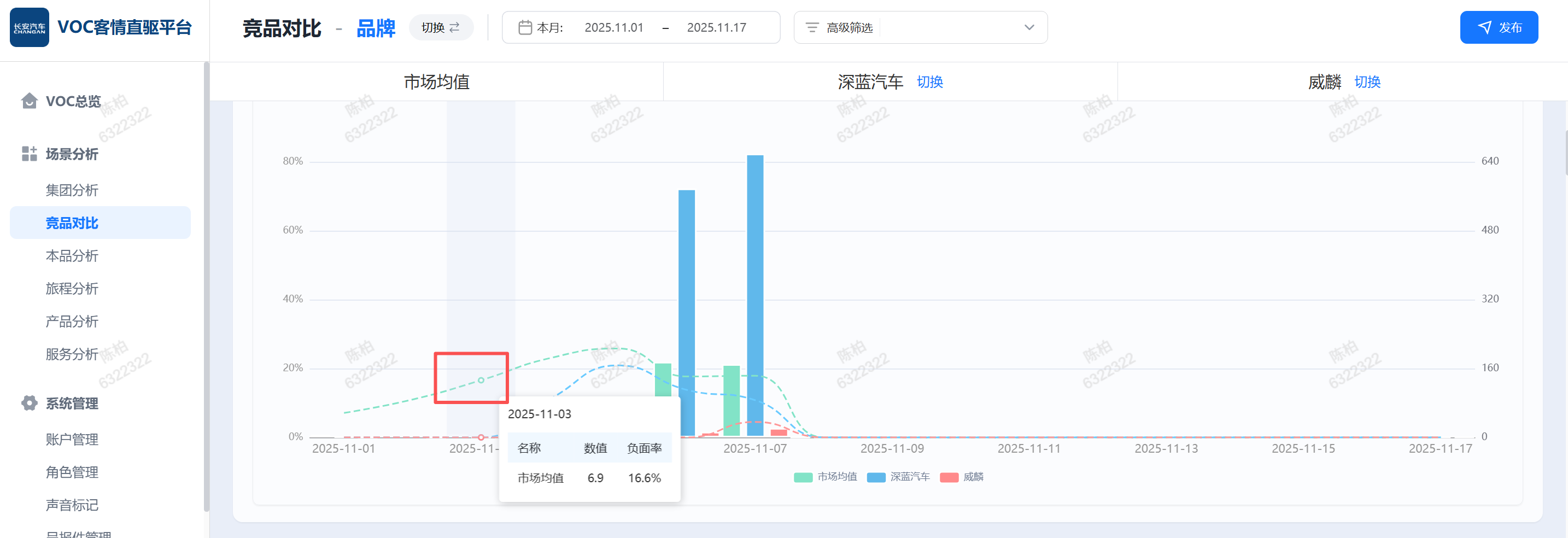Click 切换 link next to 威麟

tap(1366, 81)
